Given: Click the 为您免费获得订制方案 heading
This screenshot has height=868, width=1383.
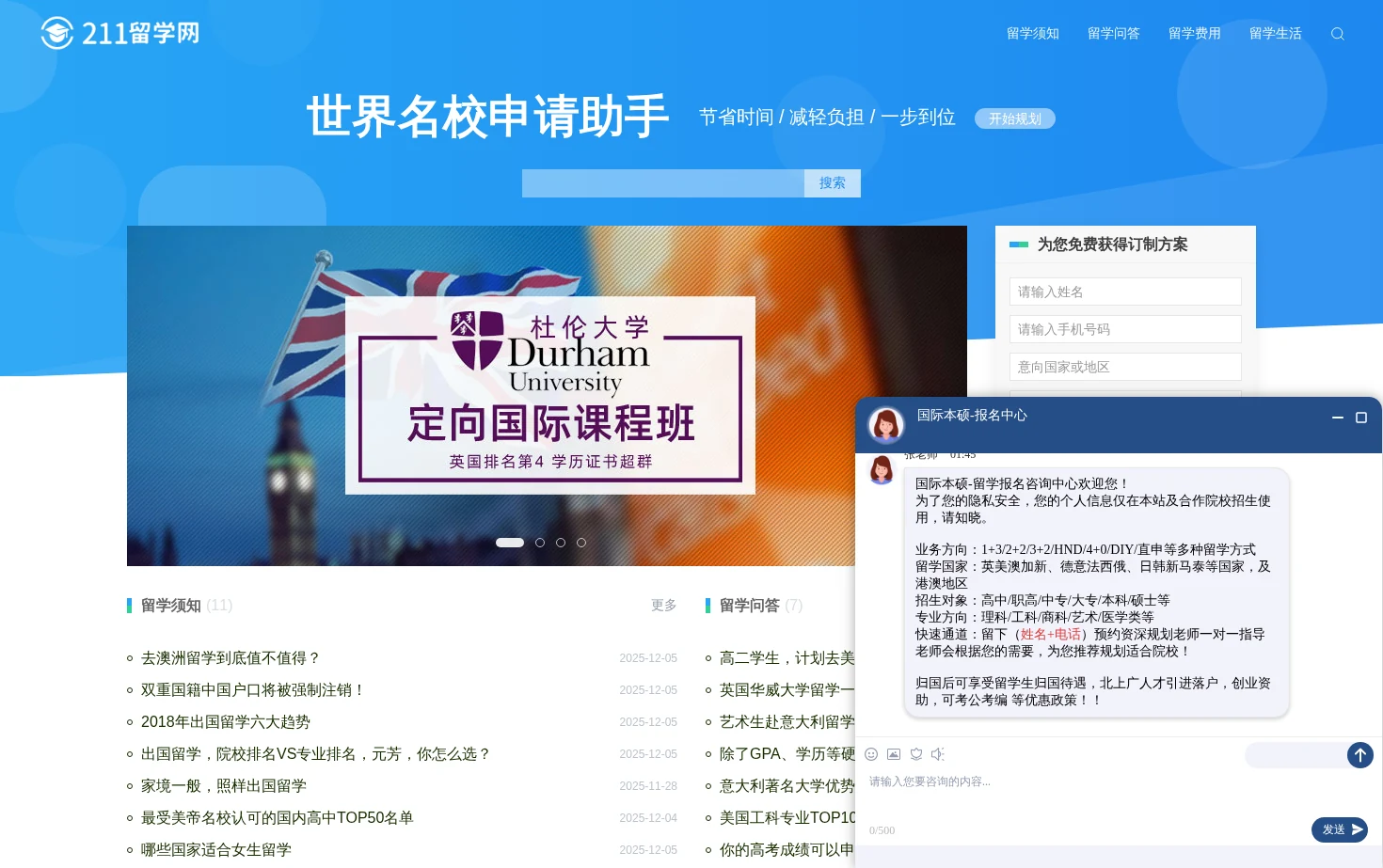Looking at the screenshot, I should pos(1112,245).
